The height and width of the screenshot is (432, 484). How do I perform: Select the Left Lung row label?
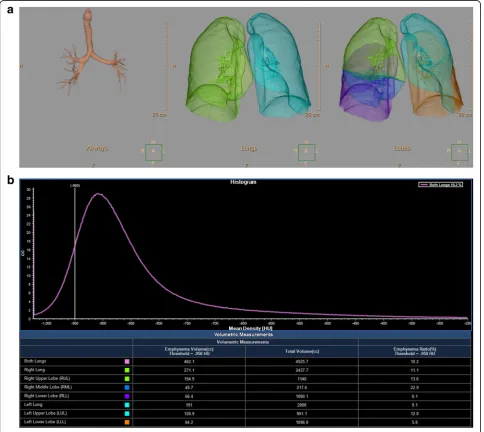(x=33, y=405)
